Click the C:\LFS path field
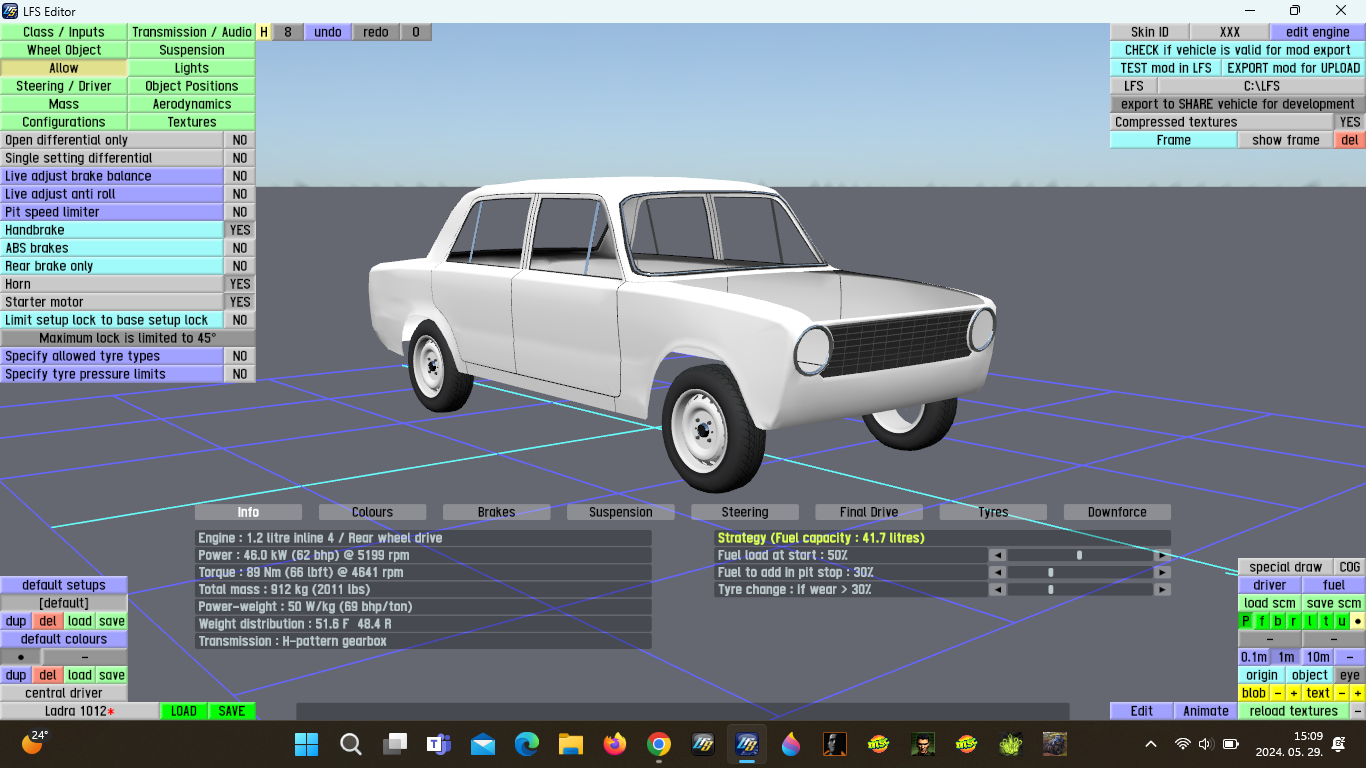Image resolution: width=1366 pixels, height=768 pixels. 1261,86
